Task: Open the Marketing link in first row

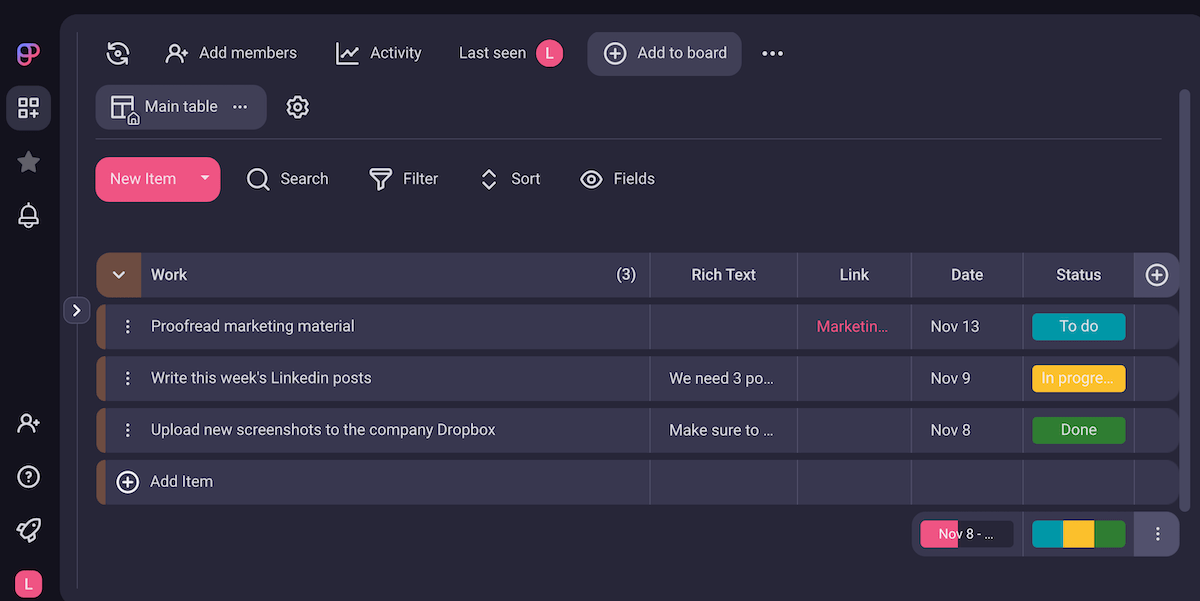Action: pos(852,326)
